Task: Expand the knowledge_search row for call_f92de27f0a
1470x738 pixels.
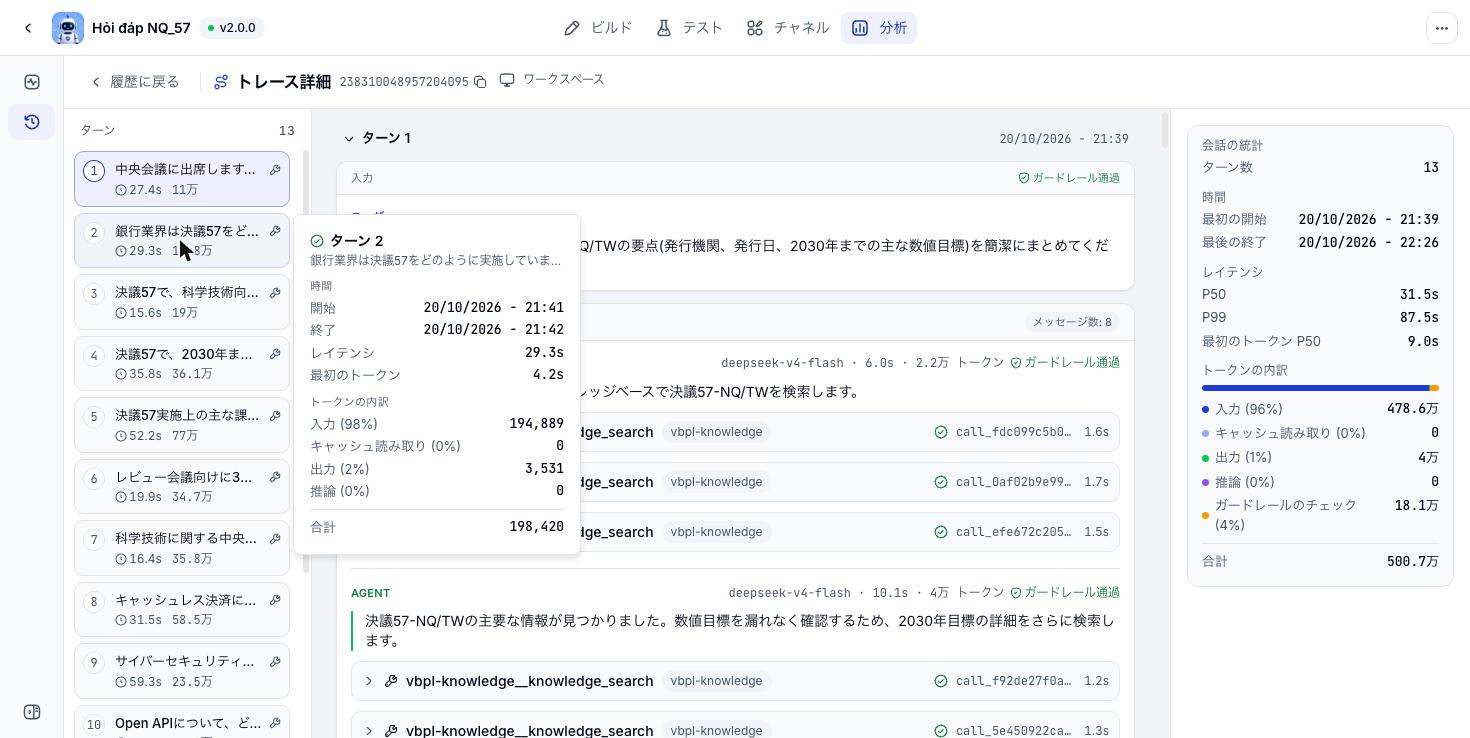Action: tap(369, 681)
